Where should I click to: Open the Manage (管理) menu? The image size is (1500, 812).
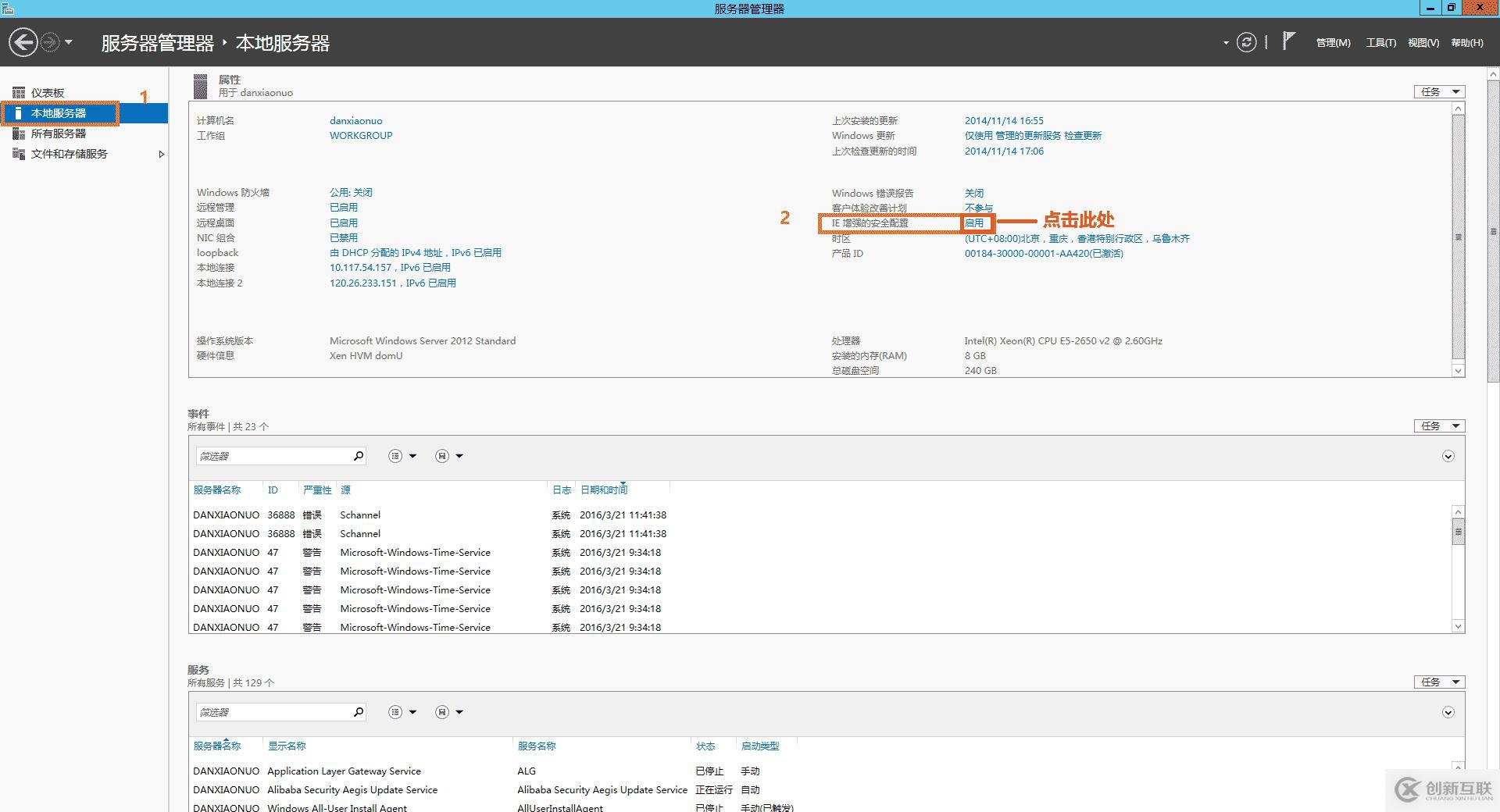tap(1333, 43)
